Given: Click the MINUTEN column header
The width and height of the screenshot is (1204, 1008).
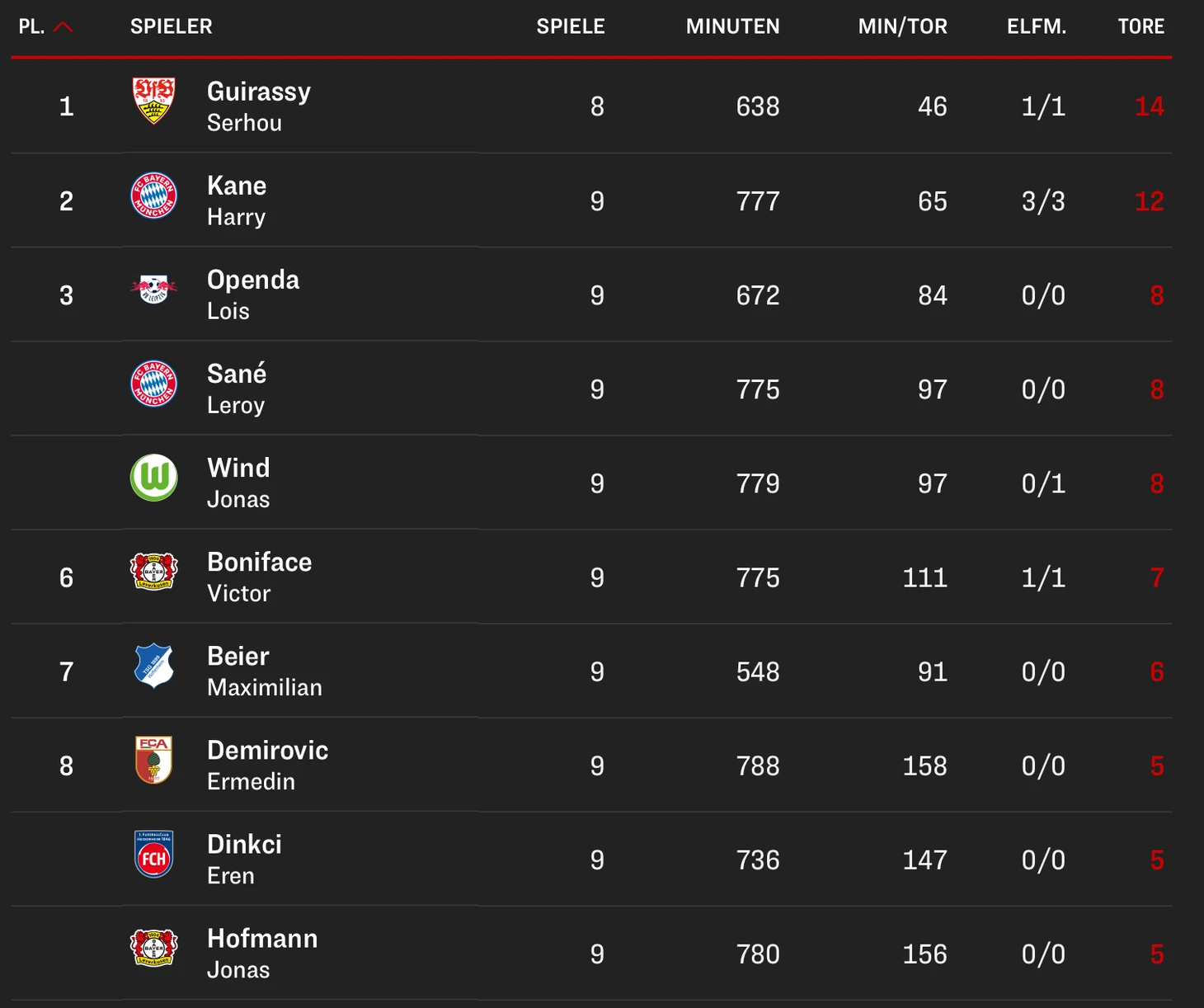Looking at the screenshot, I should [732, 27].
